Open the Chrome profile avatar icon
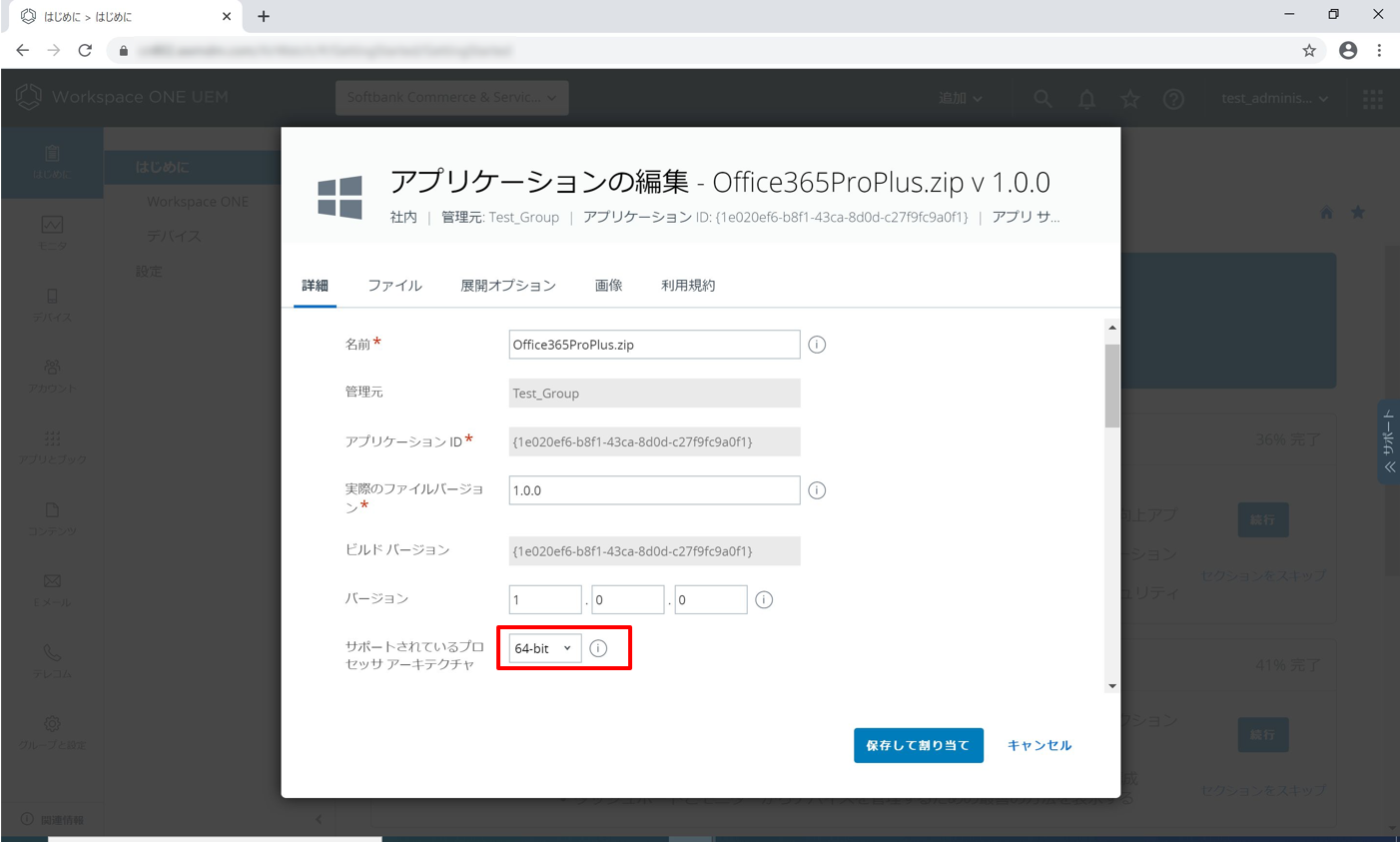 (x=1348, y=51)
